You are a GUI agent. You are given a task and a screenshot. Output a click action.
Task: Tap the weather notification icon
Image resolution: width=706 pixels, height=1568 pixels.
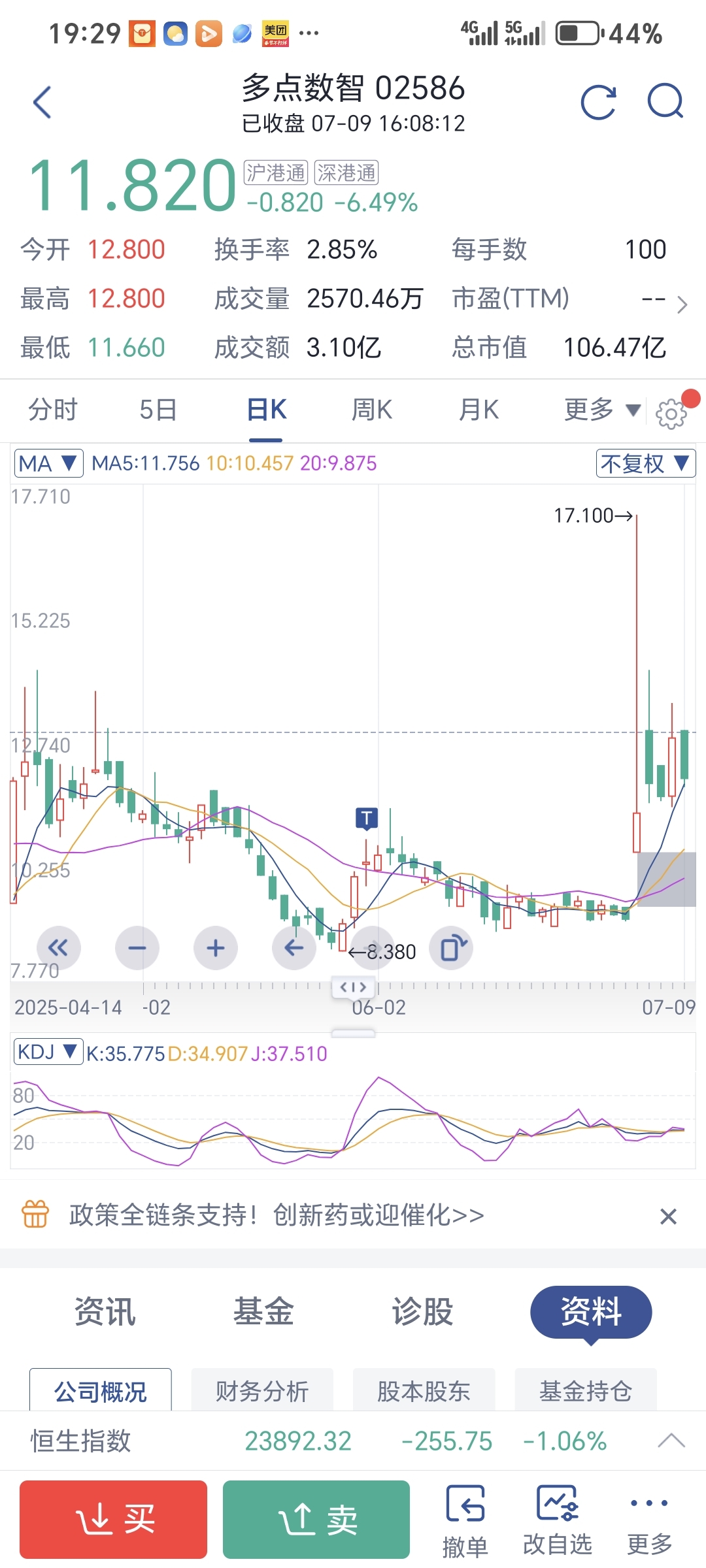(x=175, y=33)
